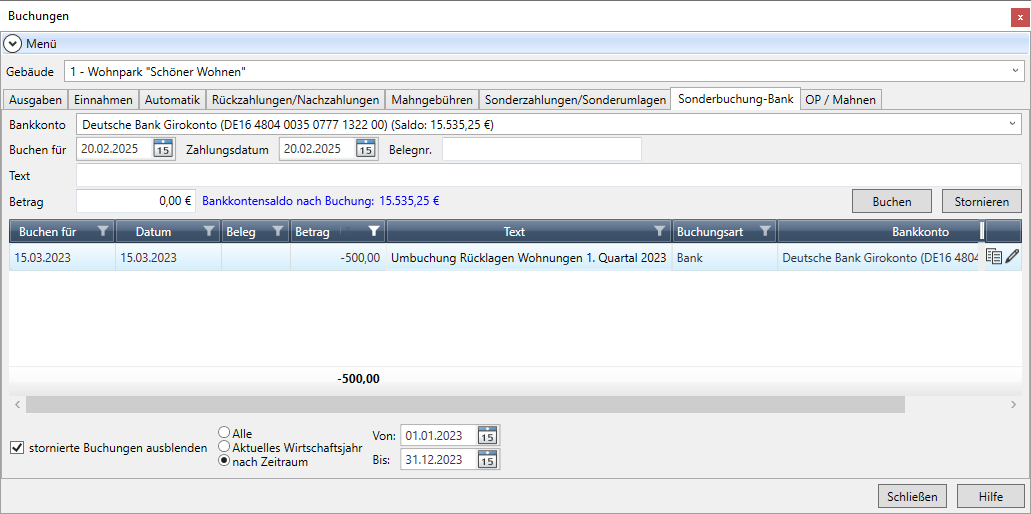1031x514 pixels.
Task: Expand the Menü section
Action: [13, 44]
